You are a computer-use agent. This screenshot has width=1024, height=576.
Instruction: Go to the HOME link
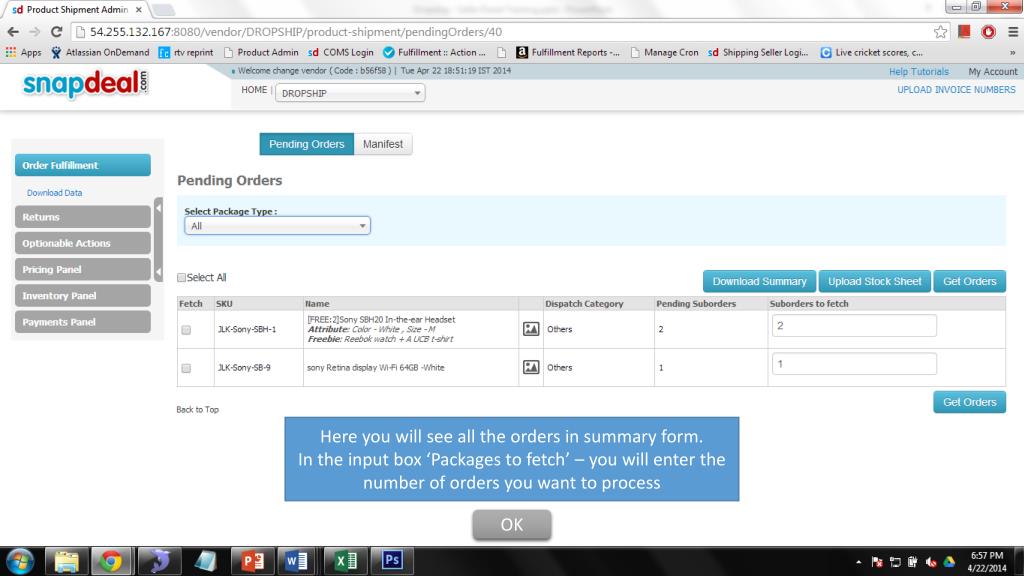click(x=254, y=90)
